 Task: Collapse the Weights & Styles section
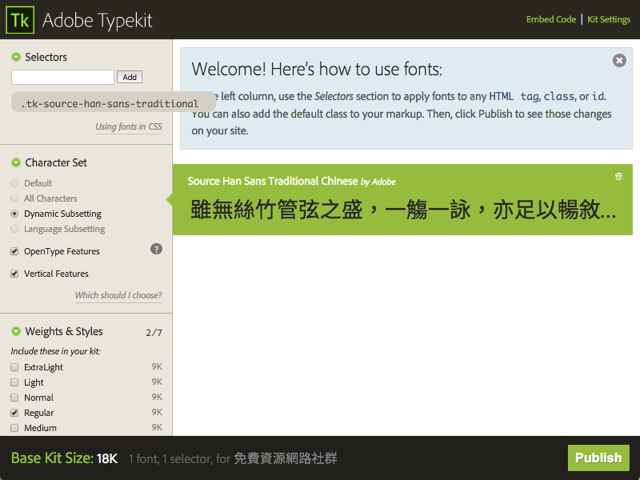click(x=16, y=332)
